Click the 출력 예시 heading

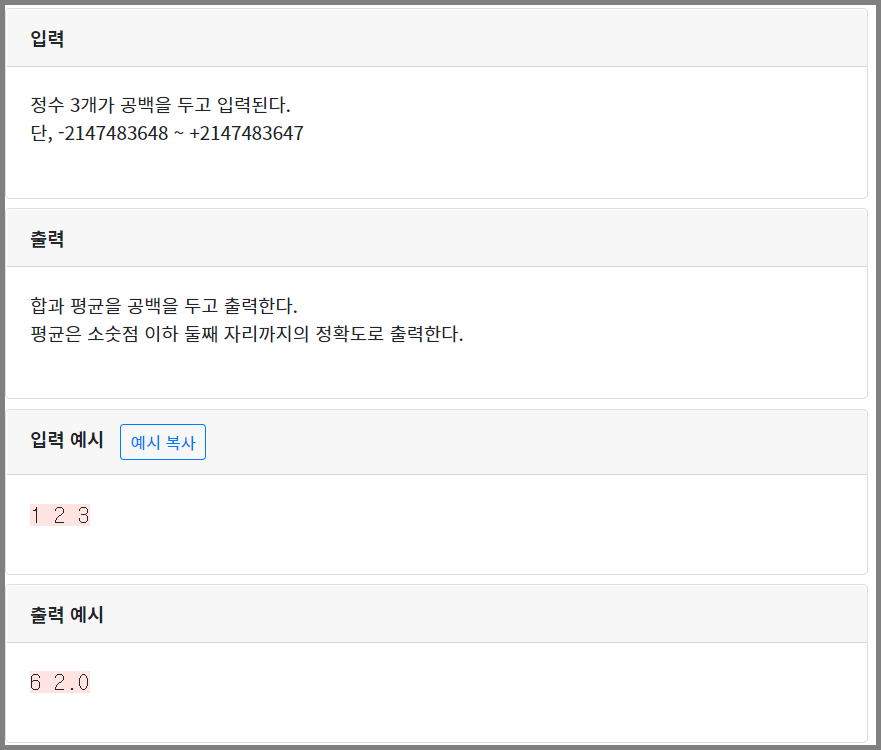point(67,615)
